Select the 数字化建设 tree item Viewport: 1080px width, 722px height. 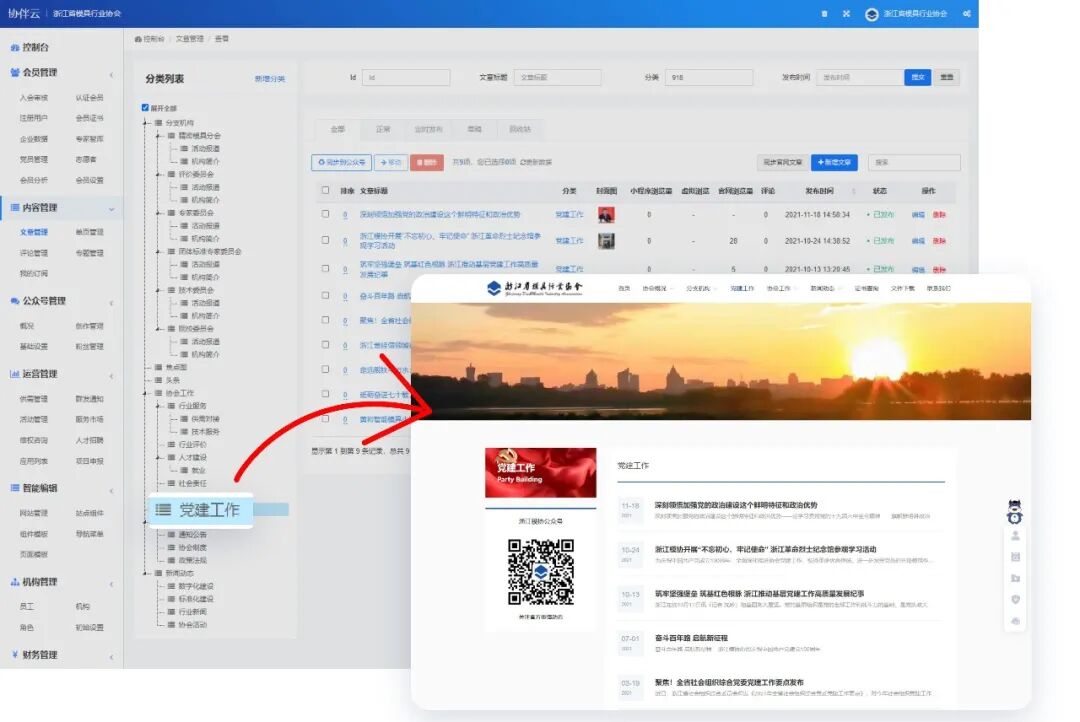196,586
